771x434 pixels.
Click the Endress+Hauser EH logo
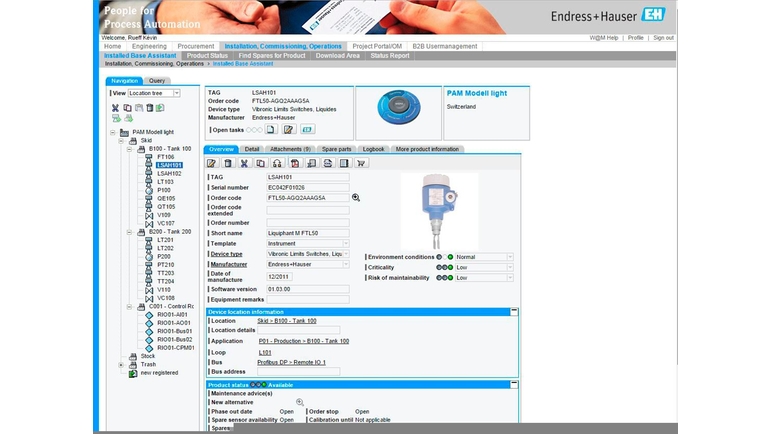[653, 14]
